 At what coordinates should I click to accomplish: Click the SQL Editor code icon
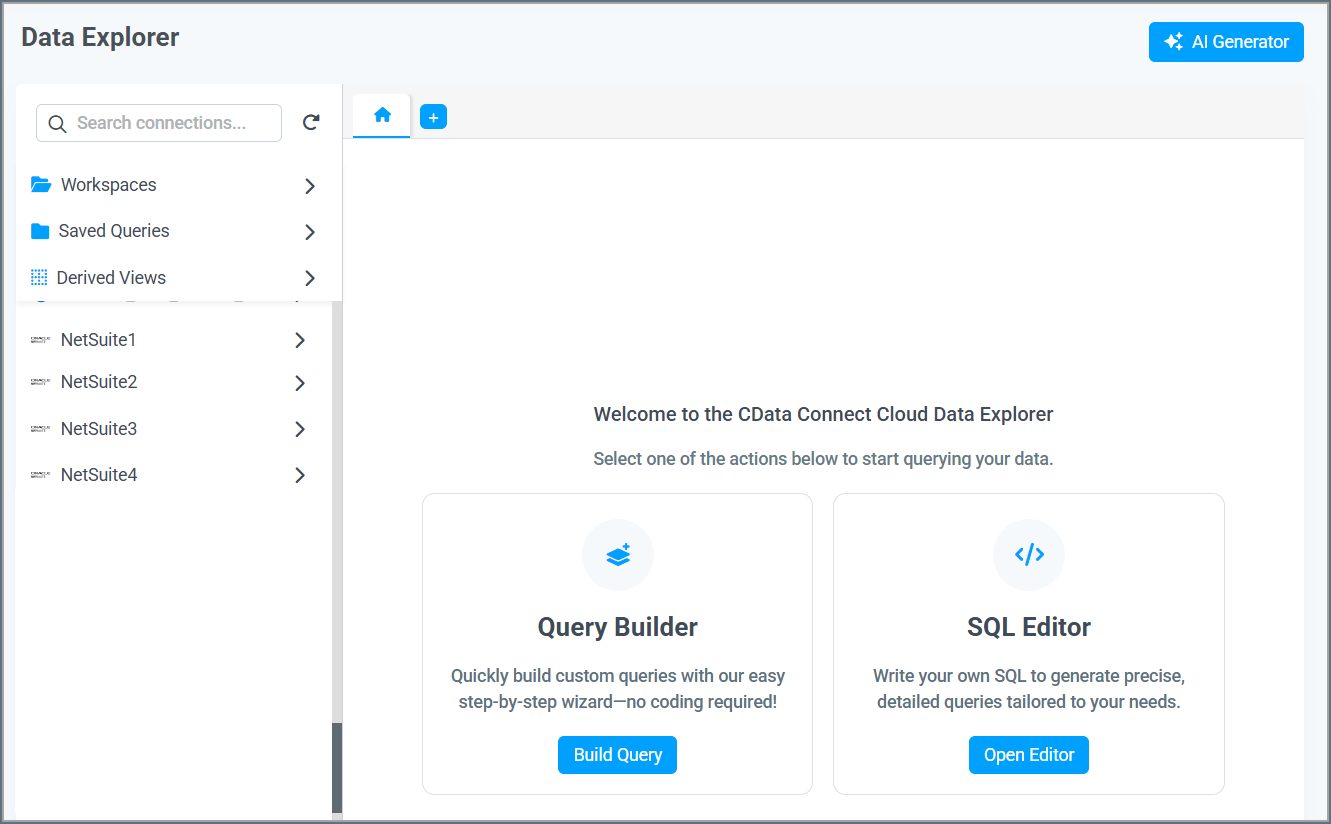1028,554
